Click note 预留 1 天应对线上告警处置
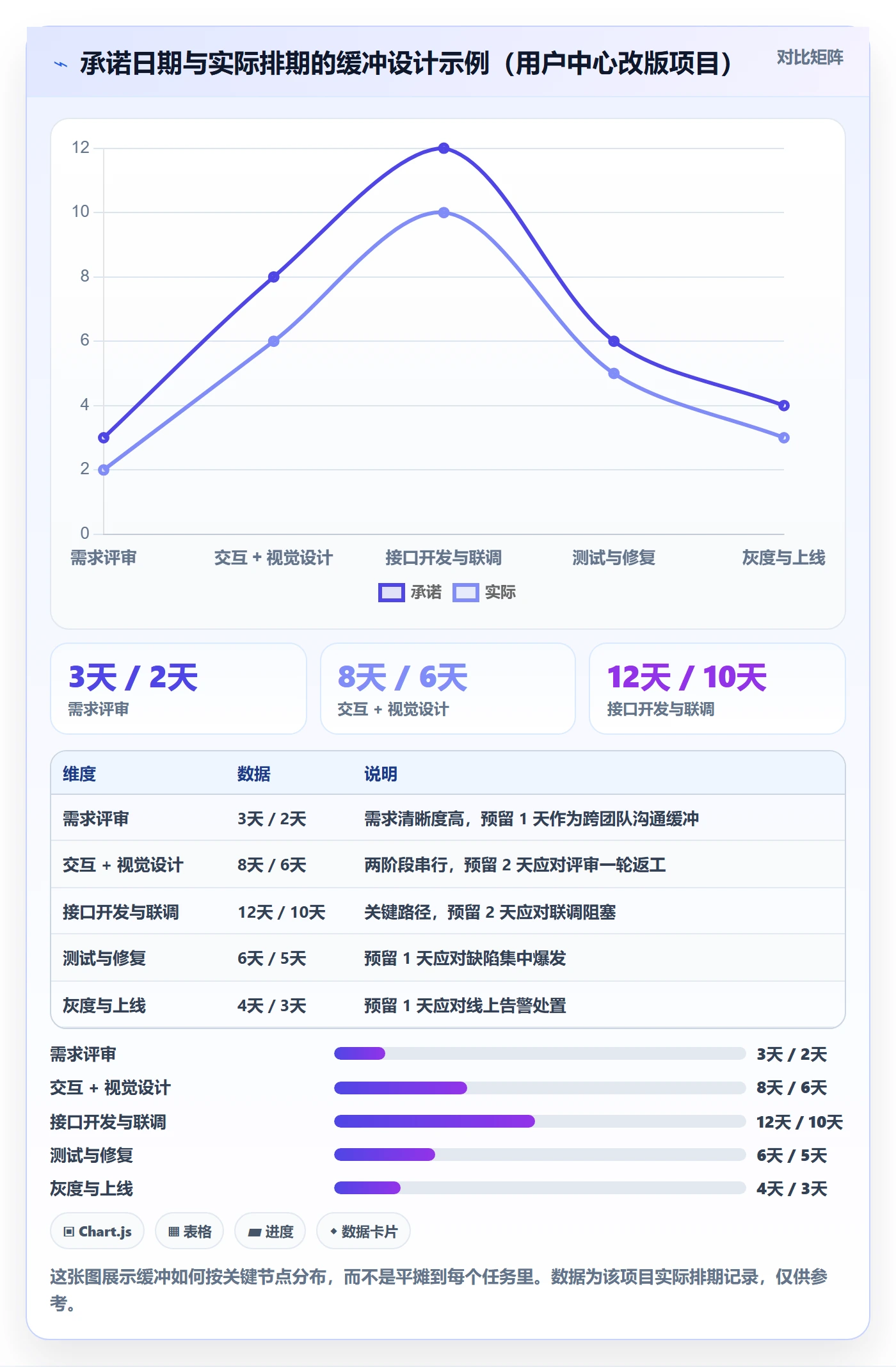896x1367 pixels. point(465,1006)
